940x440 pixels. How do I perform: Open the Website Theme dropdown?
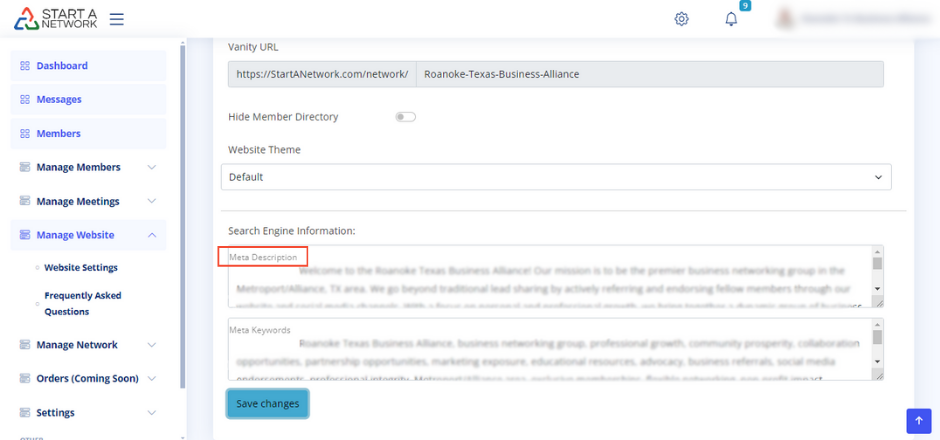tap(556, 177)
